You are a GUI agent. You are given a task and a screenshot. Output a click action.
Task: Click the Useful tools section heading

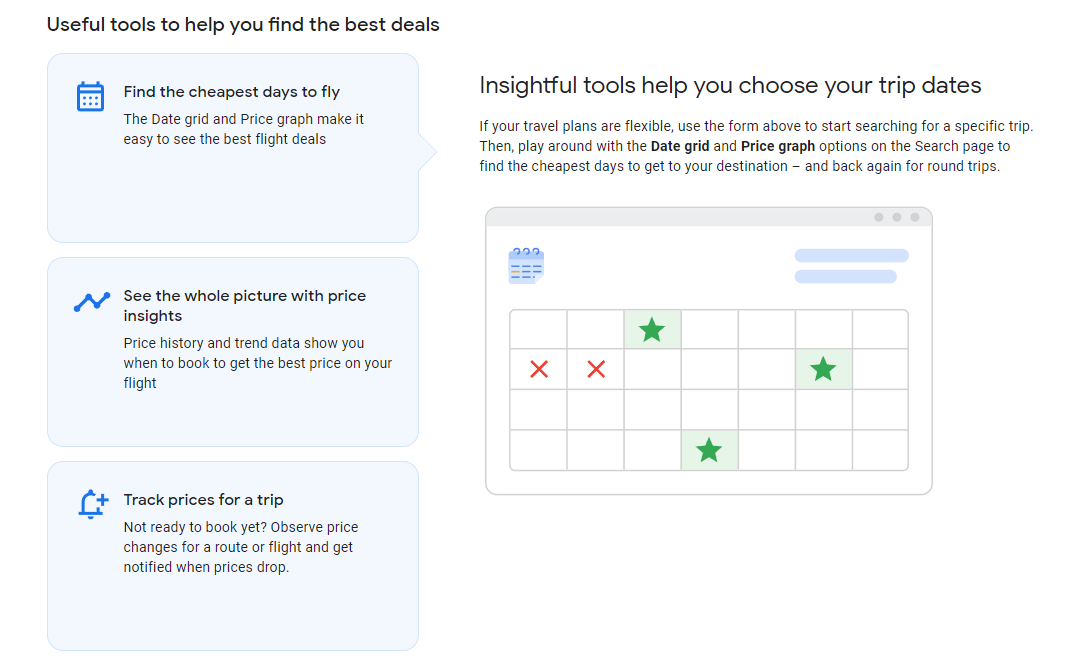pos(243,25)
